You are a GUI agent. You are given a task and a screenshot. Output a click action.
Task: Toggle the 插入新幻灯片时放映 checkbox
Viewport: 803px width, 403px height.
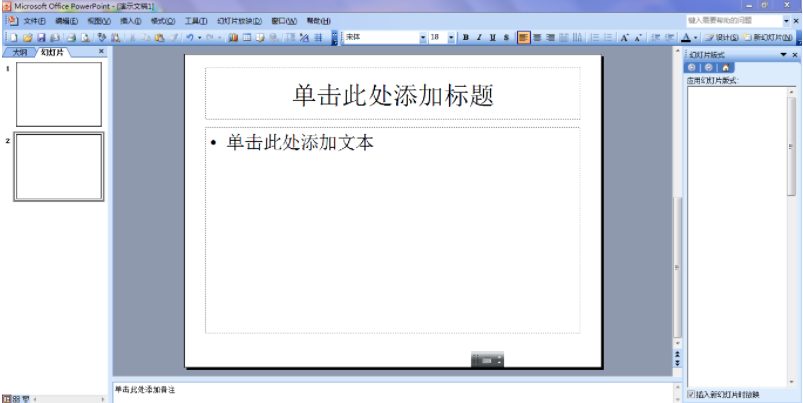(x=691, y=394)
